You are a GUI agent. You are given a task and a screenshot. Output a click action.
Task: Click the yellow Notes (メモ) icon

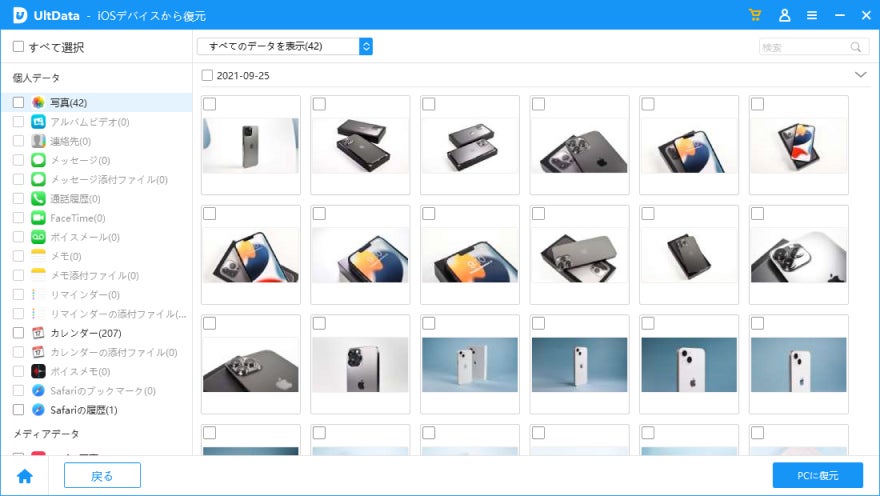pos(38,256)
